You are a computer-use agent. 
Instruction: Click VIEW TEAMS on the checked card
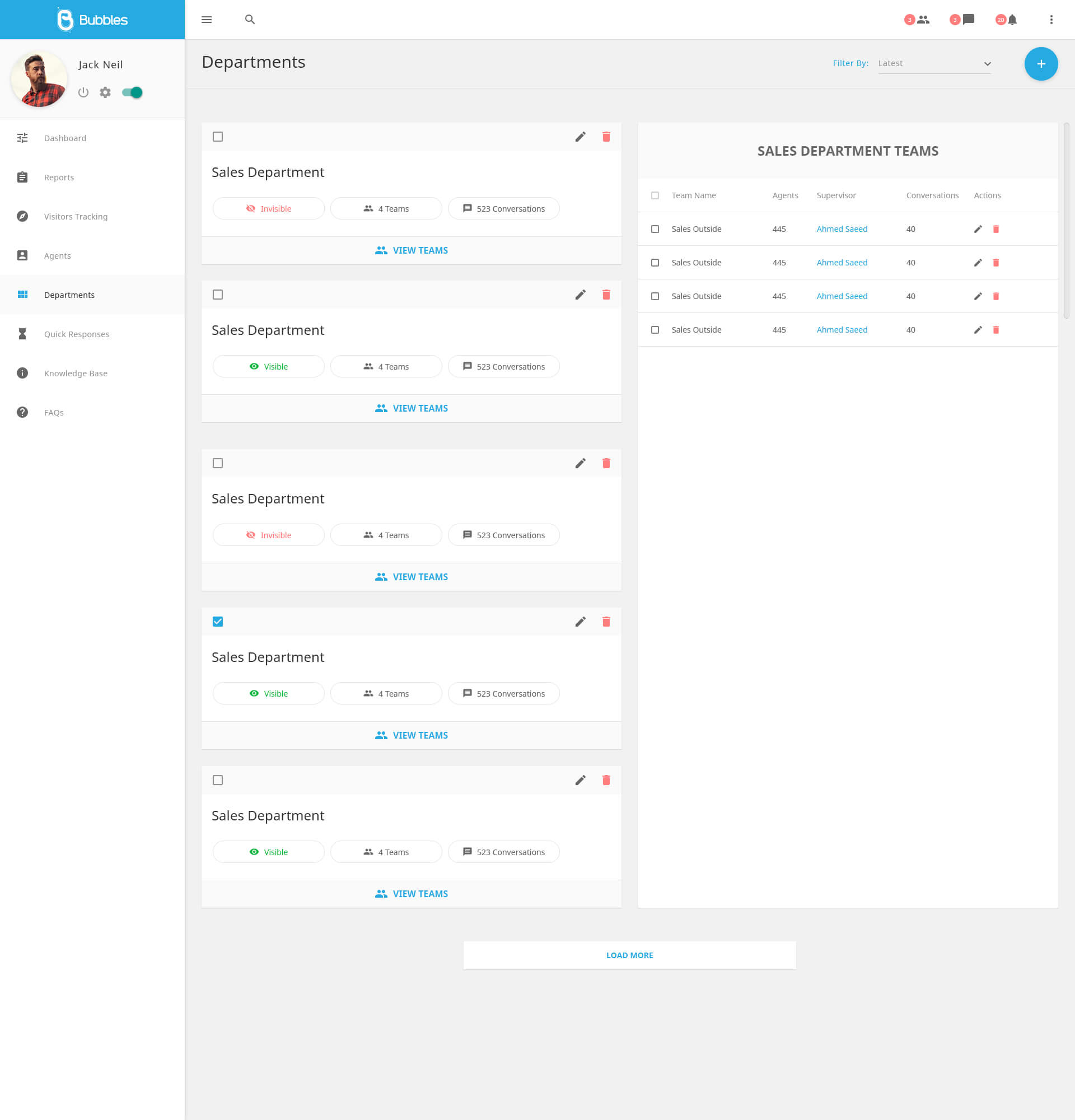coord(412,735)
